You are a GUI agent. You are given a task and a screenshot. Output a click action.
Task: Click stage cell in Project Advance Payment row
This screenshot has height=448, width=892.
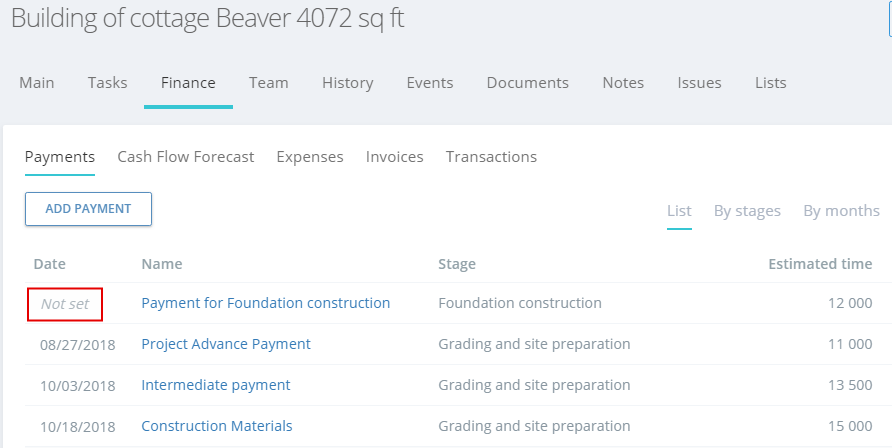tap(534, 344)
